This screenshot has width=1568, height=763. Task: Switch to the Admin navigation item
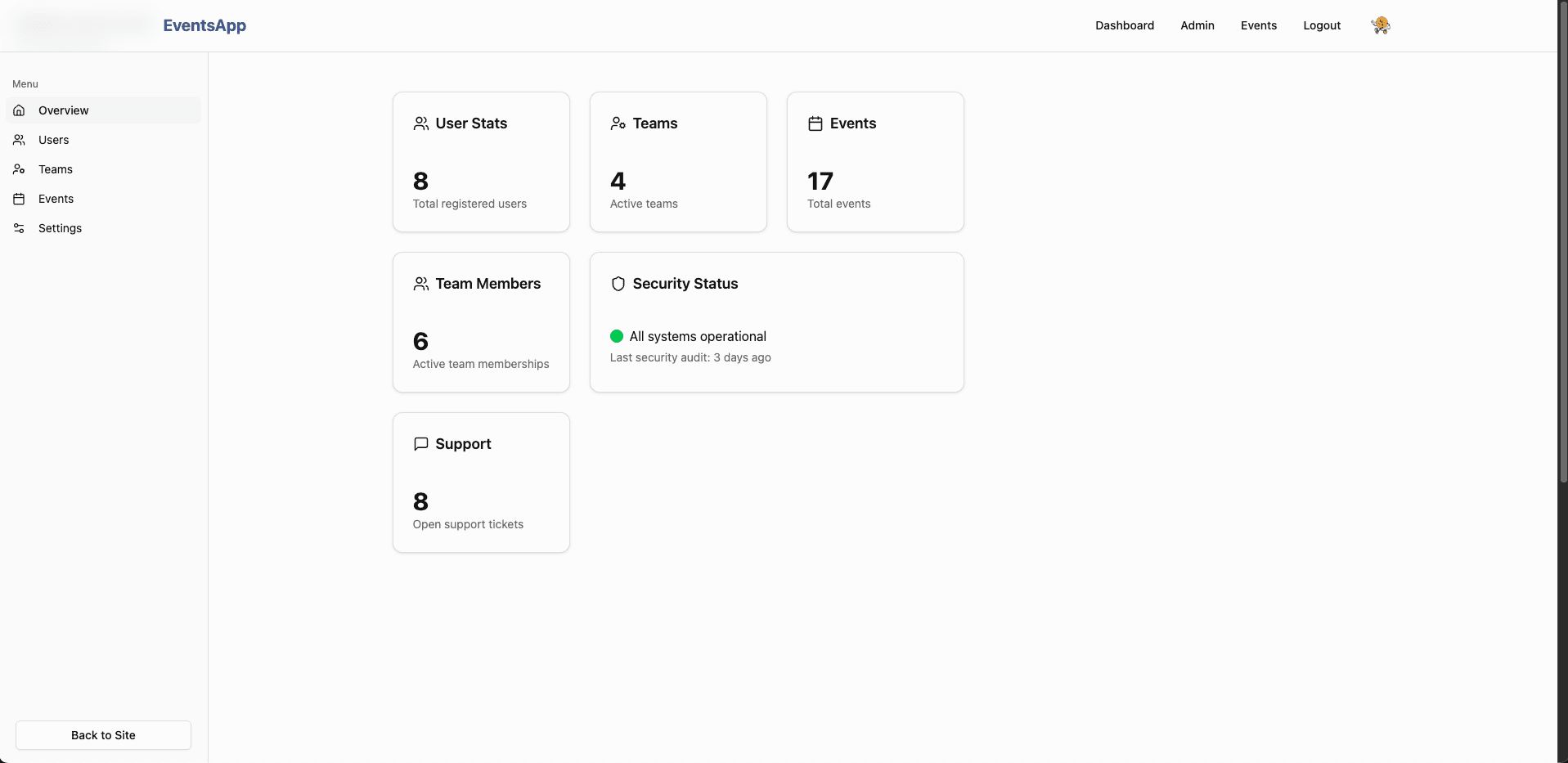click(1197, 25)
